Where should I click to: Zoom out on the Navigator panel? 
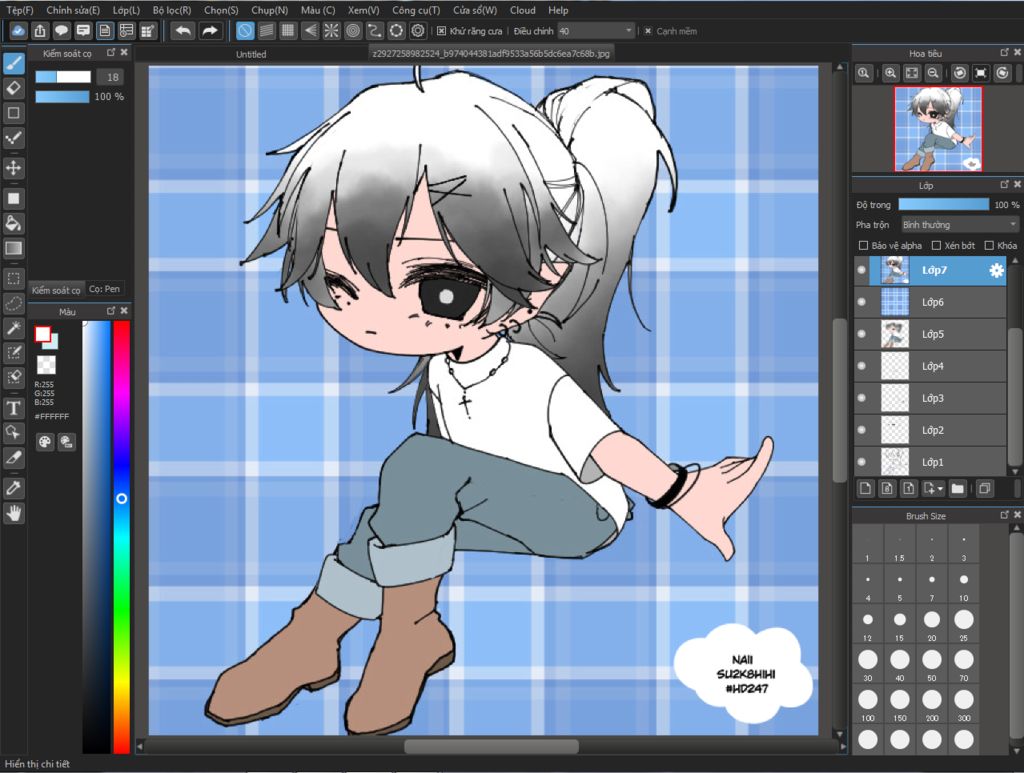click(x=933, y=74)
